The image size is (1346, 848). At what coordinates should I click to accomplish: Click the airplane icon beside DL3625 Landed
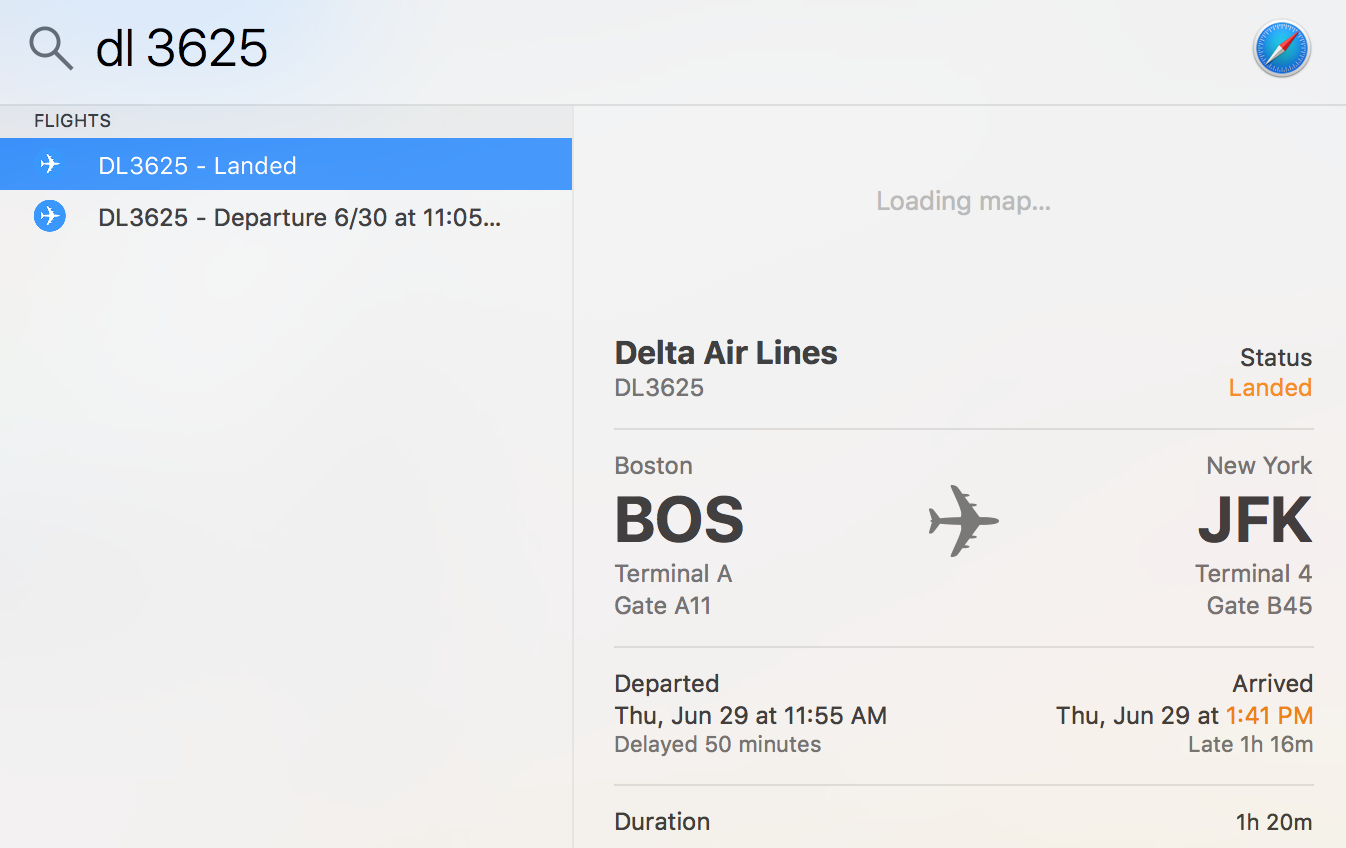50,165
